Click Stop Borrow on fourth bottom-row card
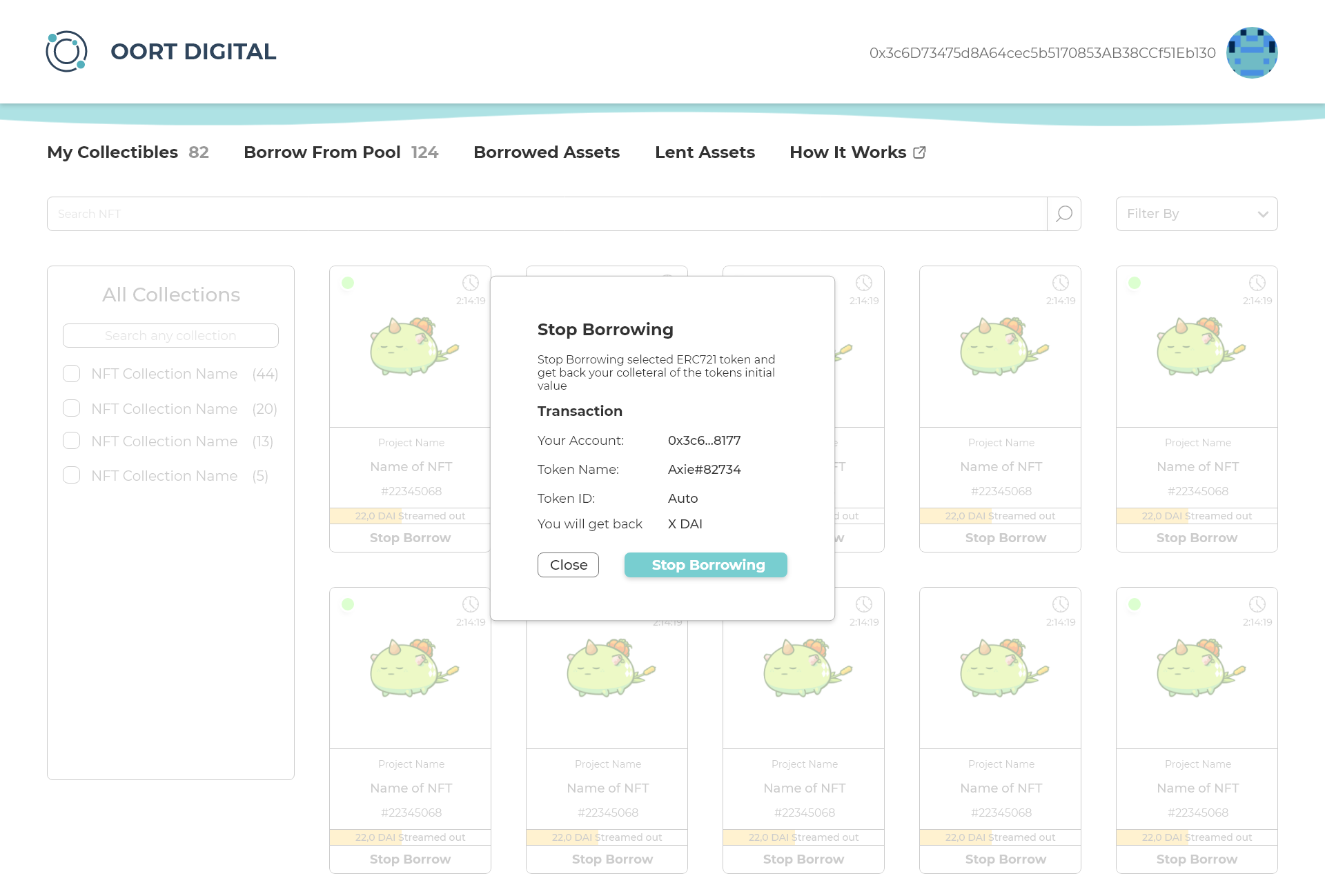The image size is (1325, 896). click(x=1000, y=859)
